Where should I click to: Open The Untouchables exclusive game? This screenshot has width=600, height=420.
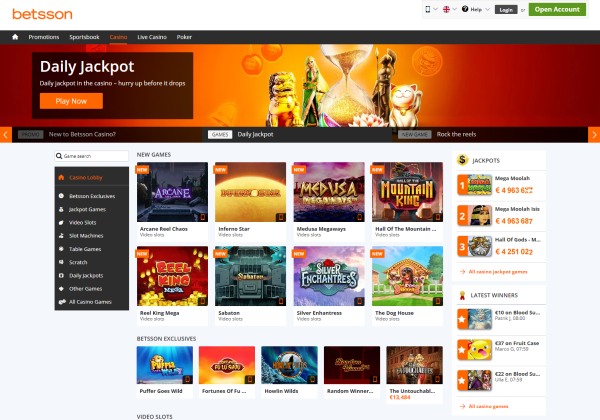click(414, 365)
